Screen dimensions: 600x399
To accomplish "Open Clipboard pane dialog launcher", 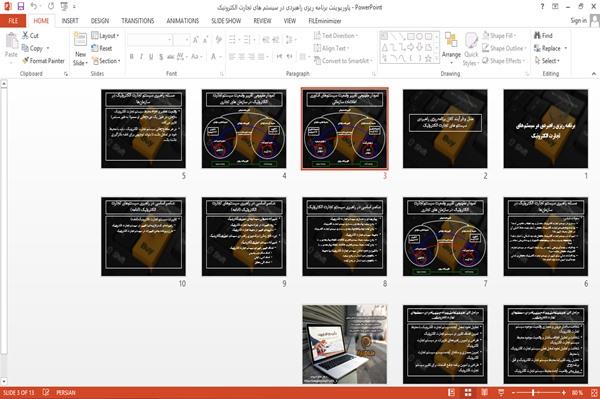I will point(66,74).
